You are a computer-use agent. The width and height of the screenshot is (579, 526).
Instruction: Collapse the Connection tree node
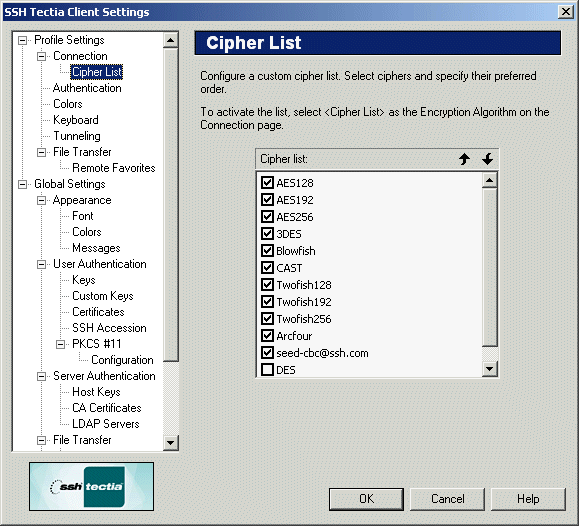tap(41, 56)
